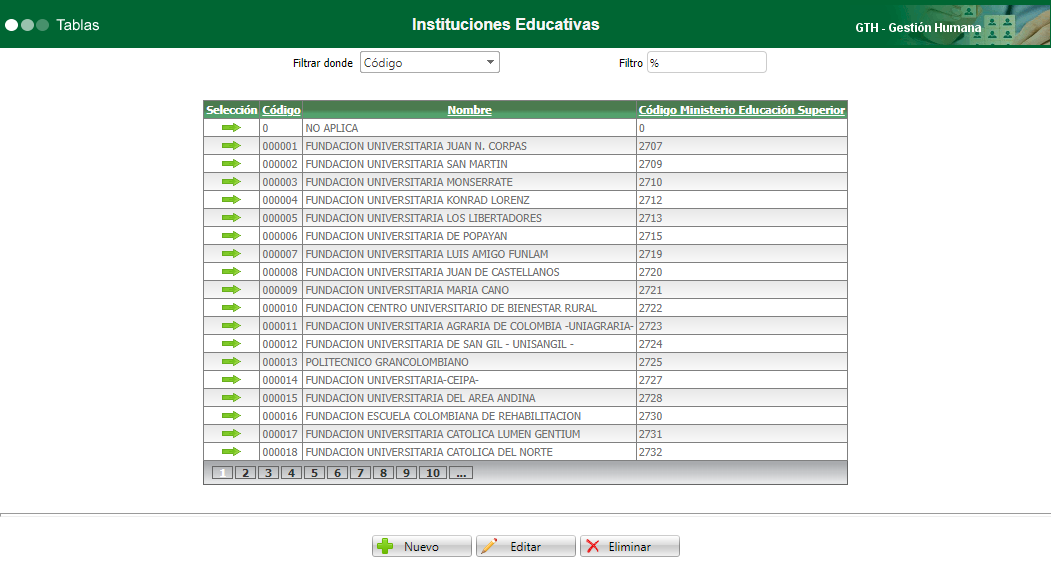Select arrow for the UNIAGRARIA row
The height and width of the screenshot is (565, 1051).
tap(231, 326)
